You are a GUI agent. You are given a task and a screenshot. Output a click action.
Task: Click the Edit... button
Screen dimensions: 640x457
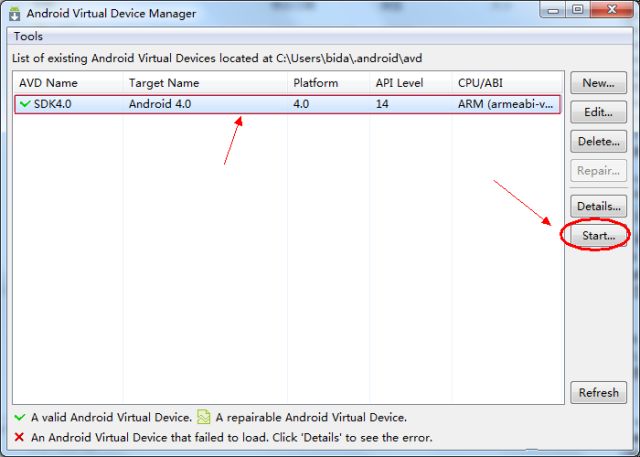click(598, 112)
